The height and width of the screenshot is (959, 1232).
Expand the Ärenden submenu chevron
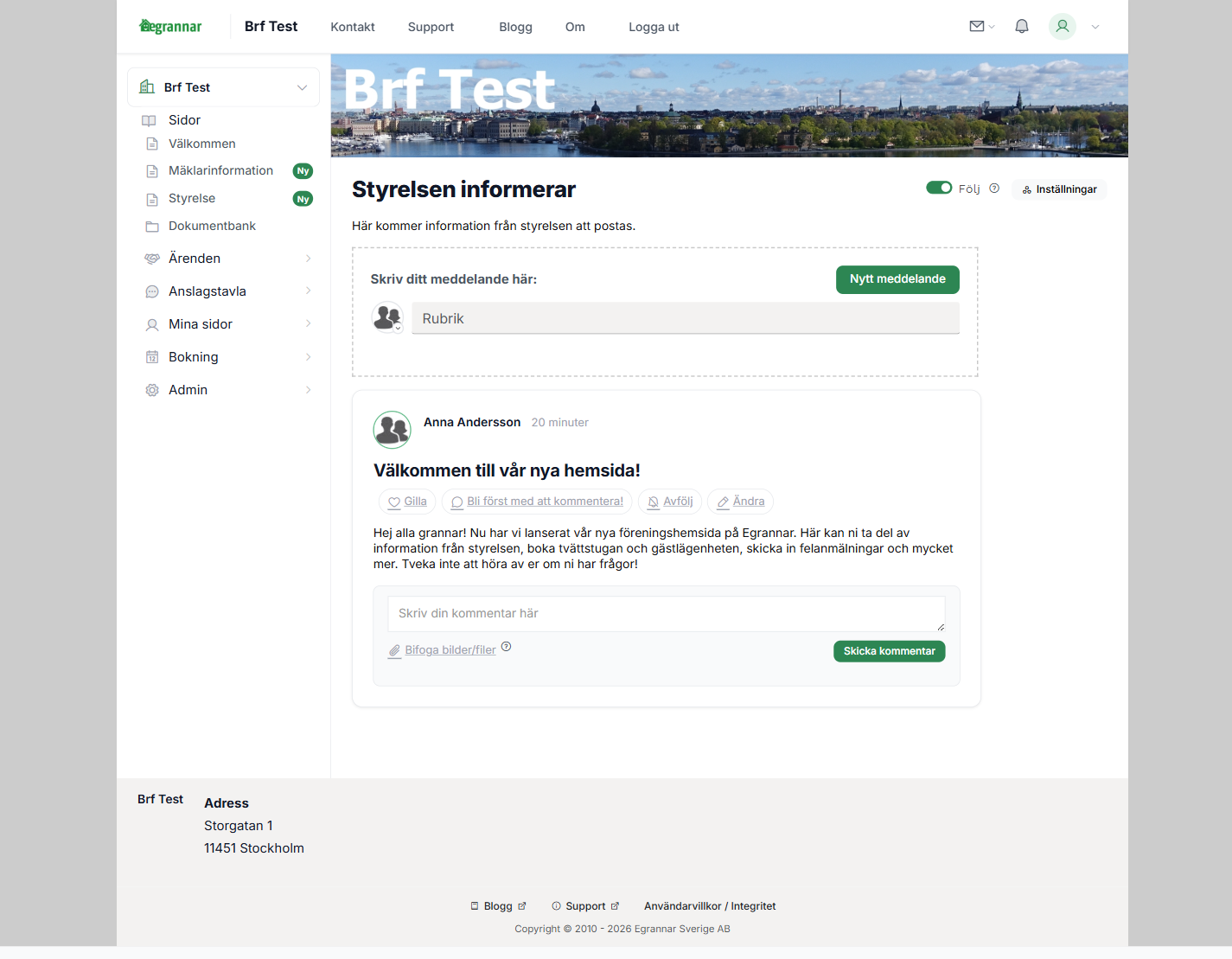coord(309,259)
